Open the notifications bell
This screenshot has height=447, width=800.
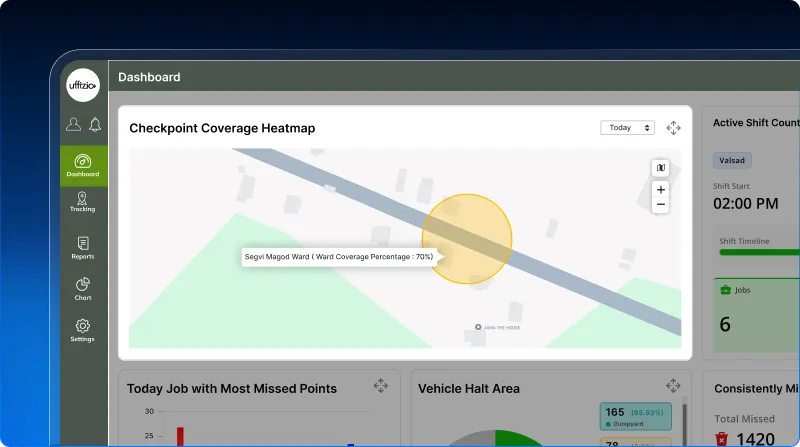[95, 125]
